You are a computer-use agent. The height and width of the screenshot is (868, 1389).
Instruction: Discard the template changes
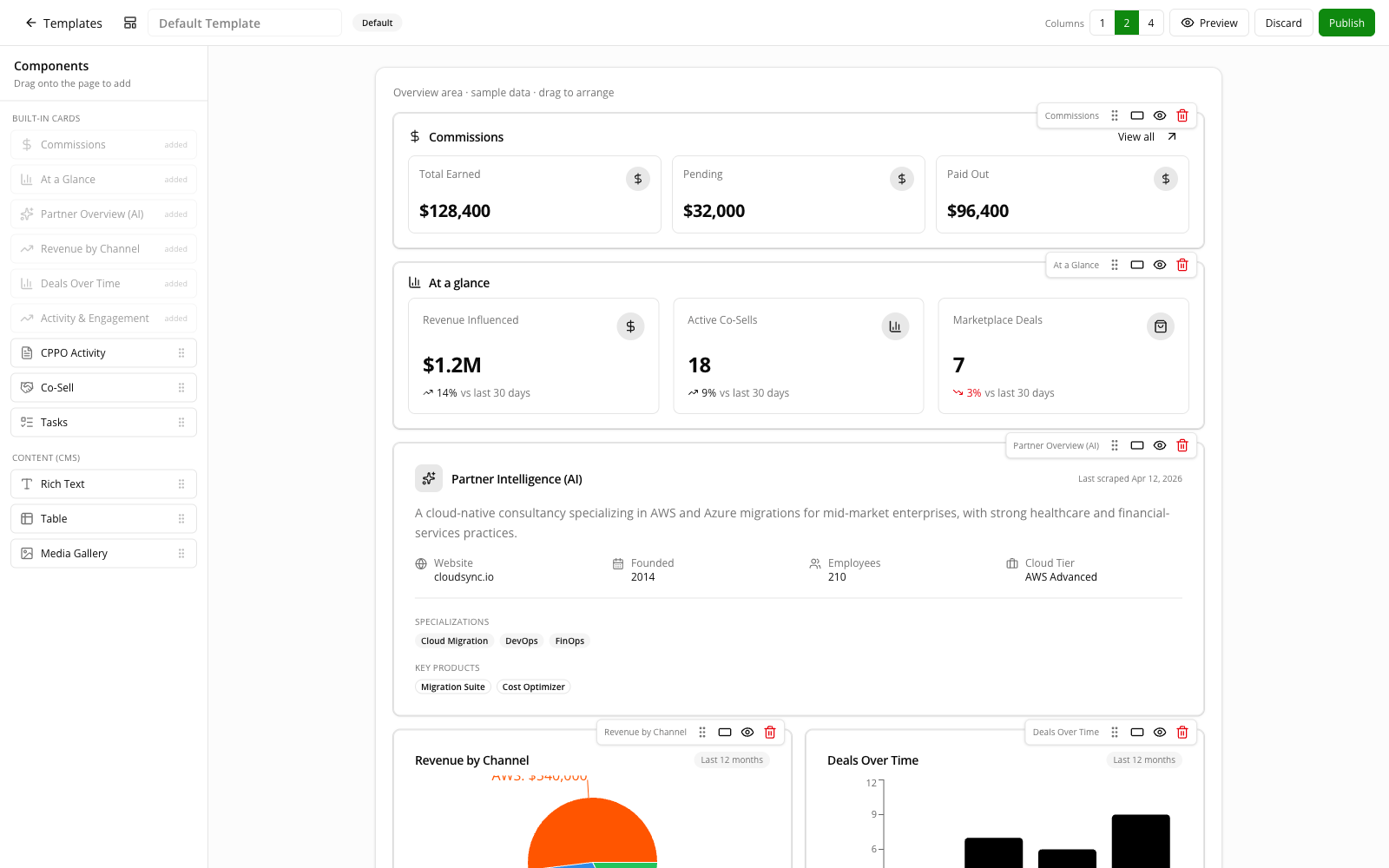1283,23
